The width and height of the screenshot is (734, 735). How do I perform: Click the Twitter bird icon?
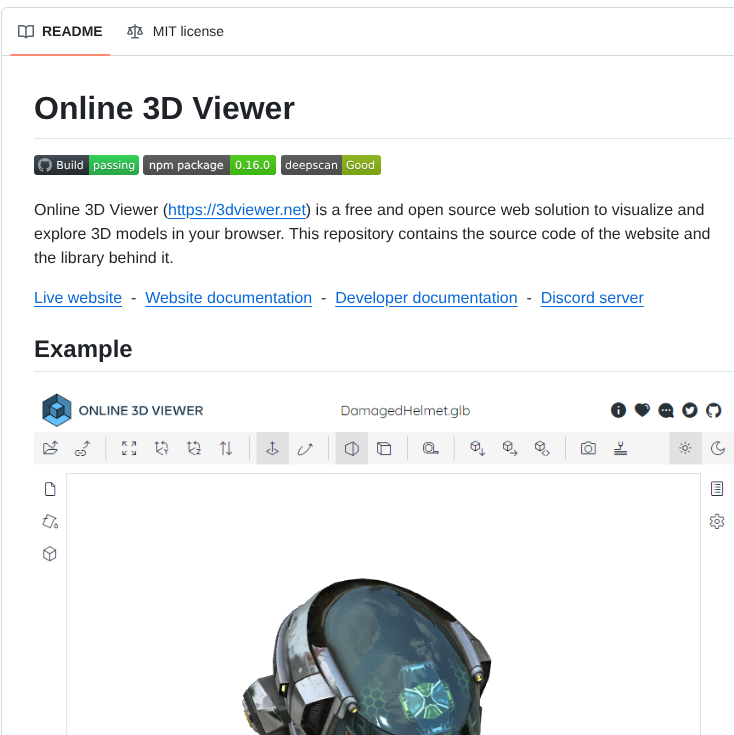689,410
